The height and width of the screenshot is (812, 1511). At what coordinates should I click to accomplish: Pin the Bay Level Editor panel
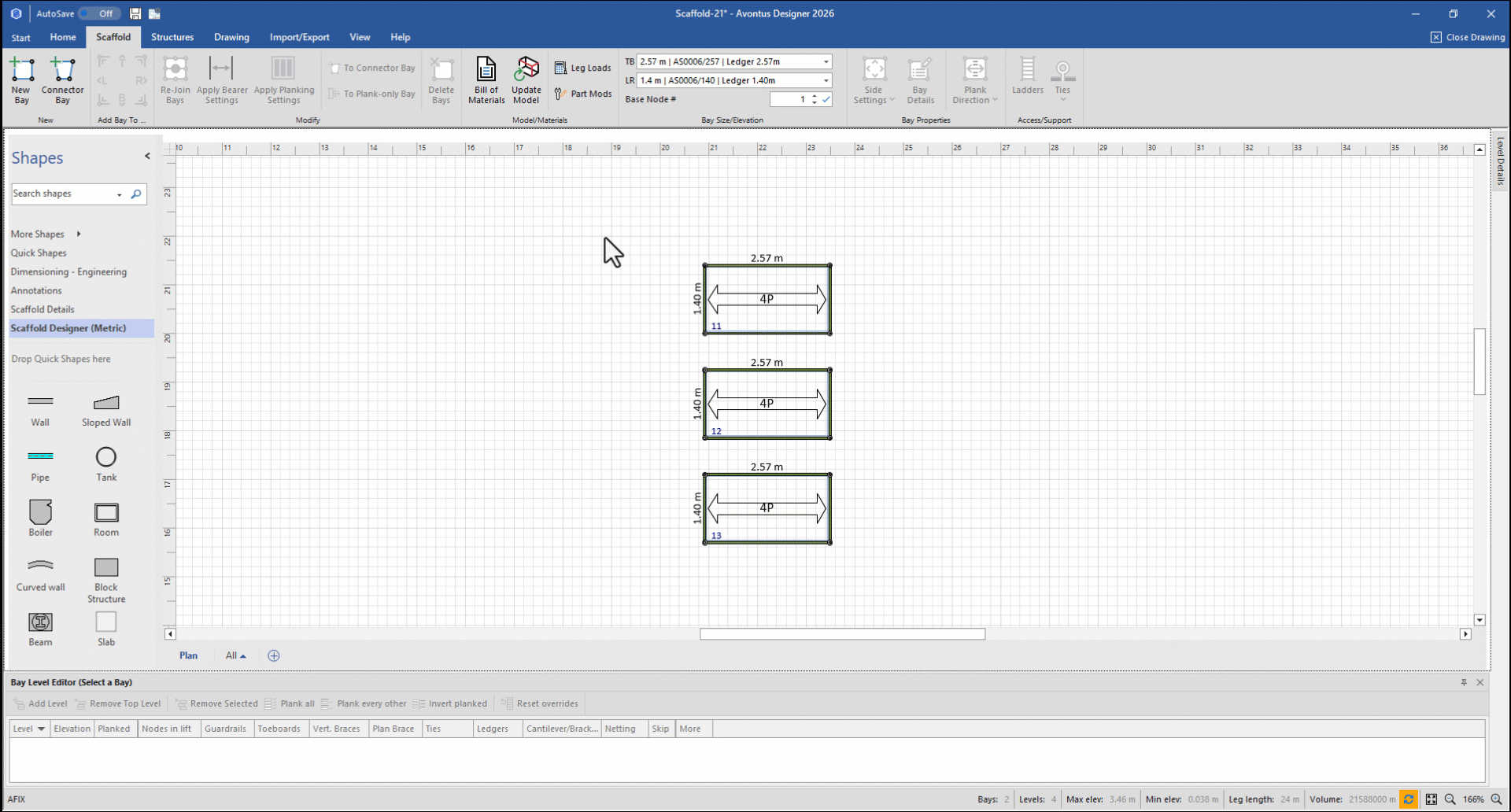click(1464, 682)
